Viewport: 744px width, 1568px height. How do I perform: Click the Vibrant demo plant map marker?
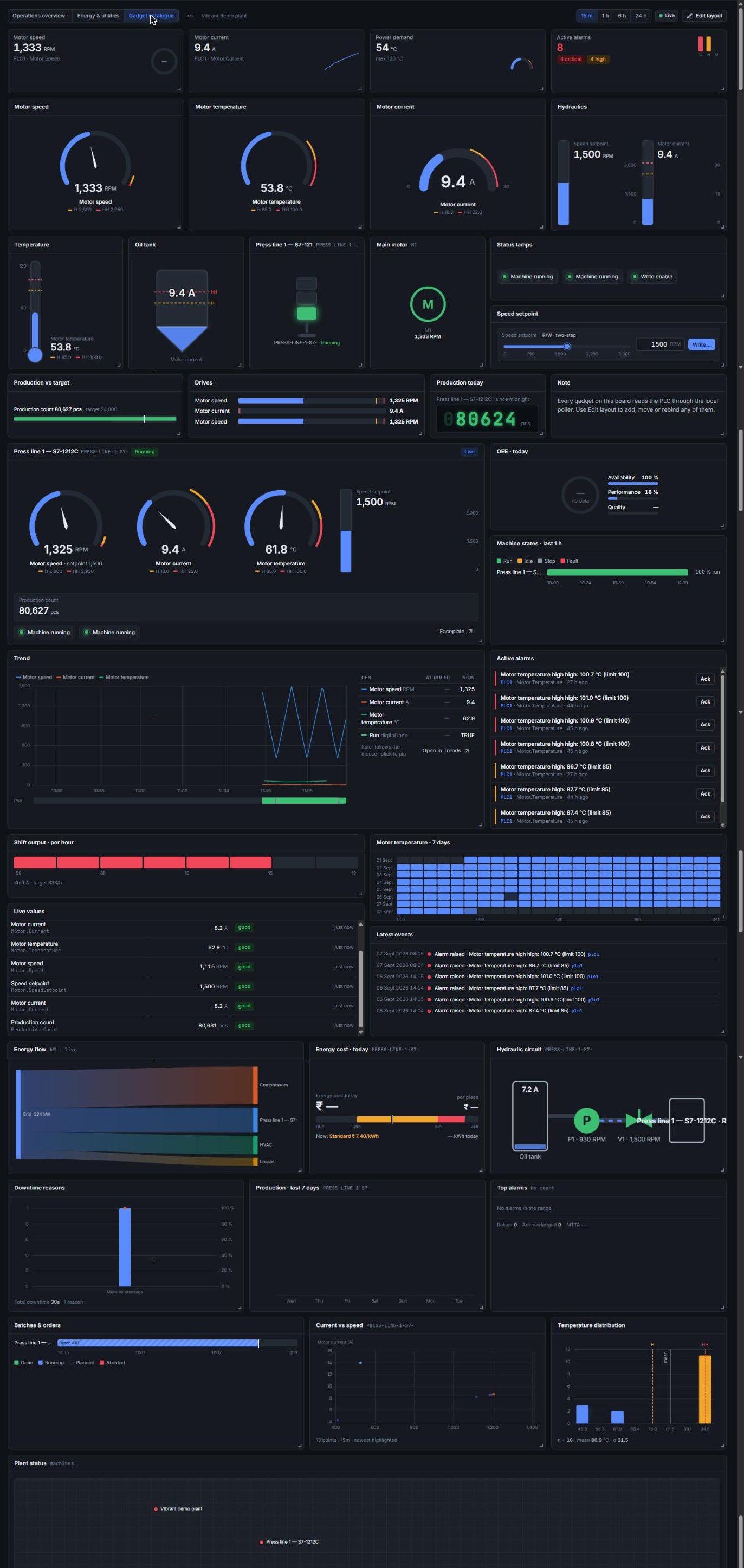coord(156,1509)
